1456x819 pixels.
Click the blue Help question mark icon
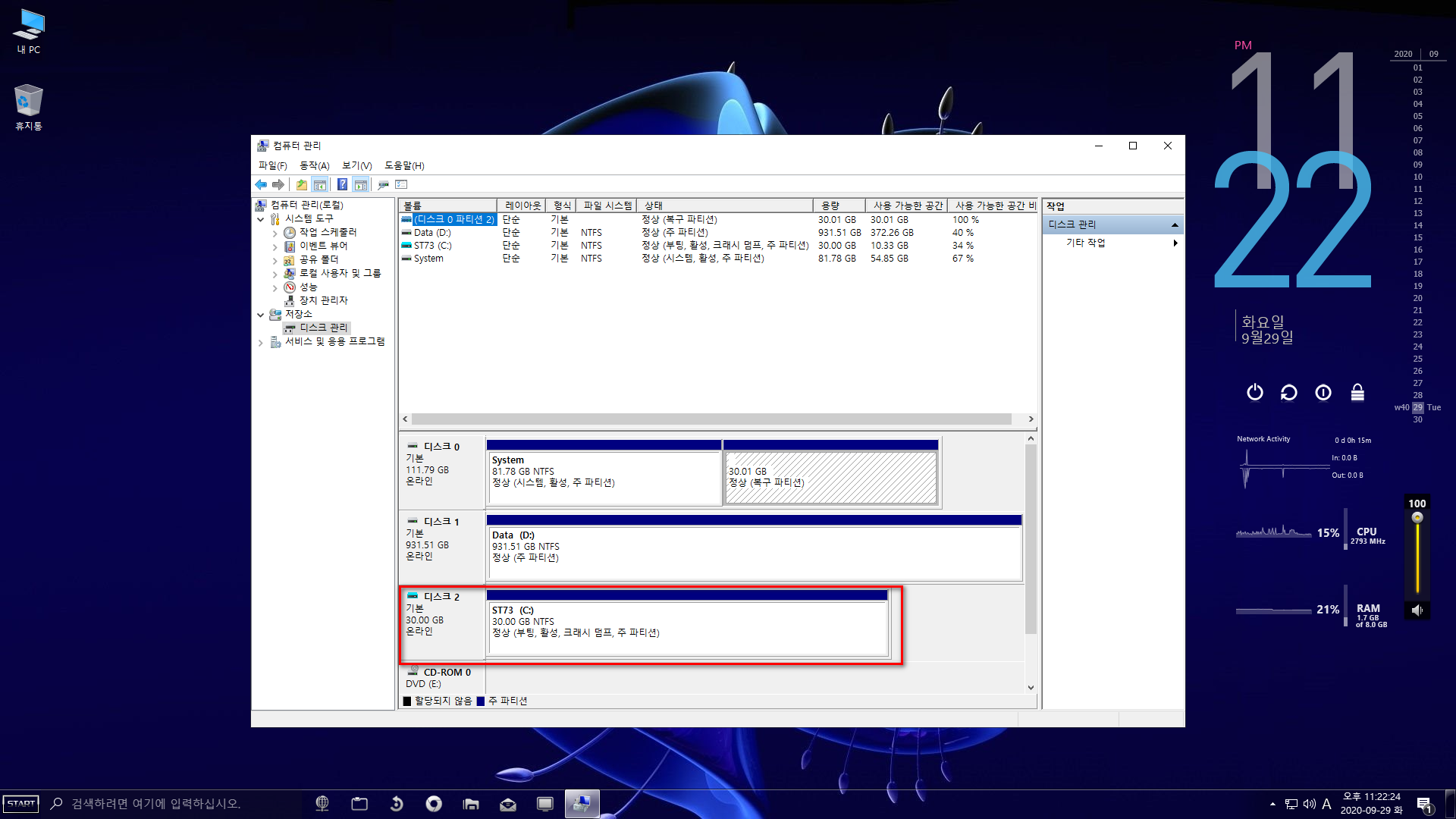pos(342,184)
